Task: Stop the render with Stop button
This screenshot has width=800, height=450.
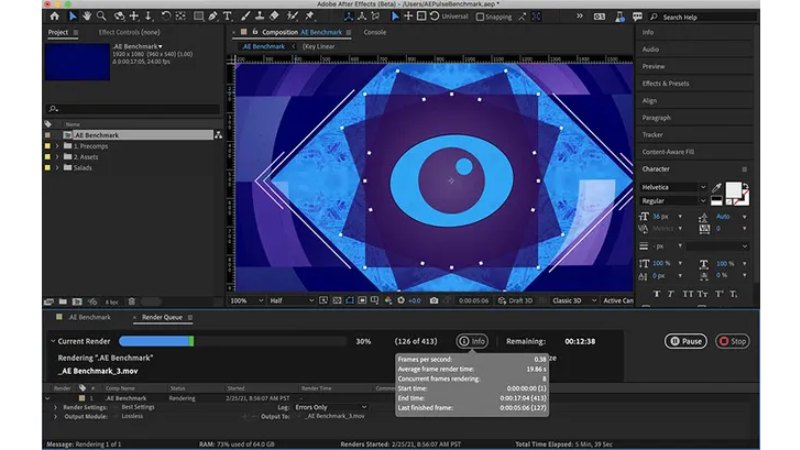Action: tap(733, 341)
